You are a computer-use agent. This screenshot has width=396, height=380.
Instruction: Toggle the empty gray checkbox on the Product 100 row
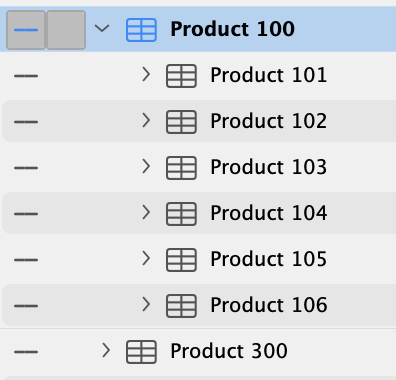pyautogui.click(x=66, y=30)
